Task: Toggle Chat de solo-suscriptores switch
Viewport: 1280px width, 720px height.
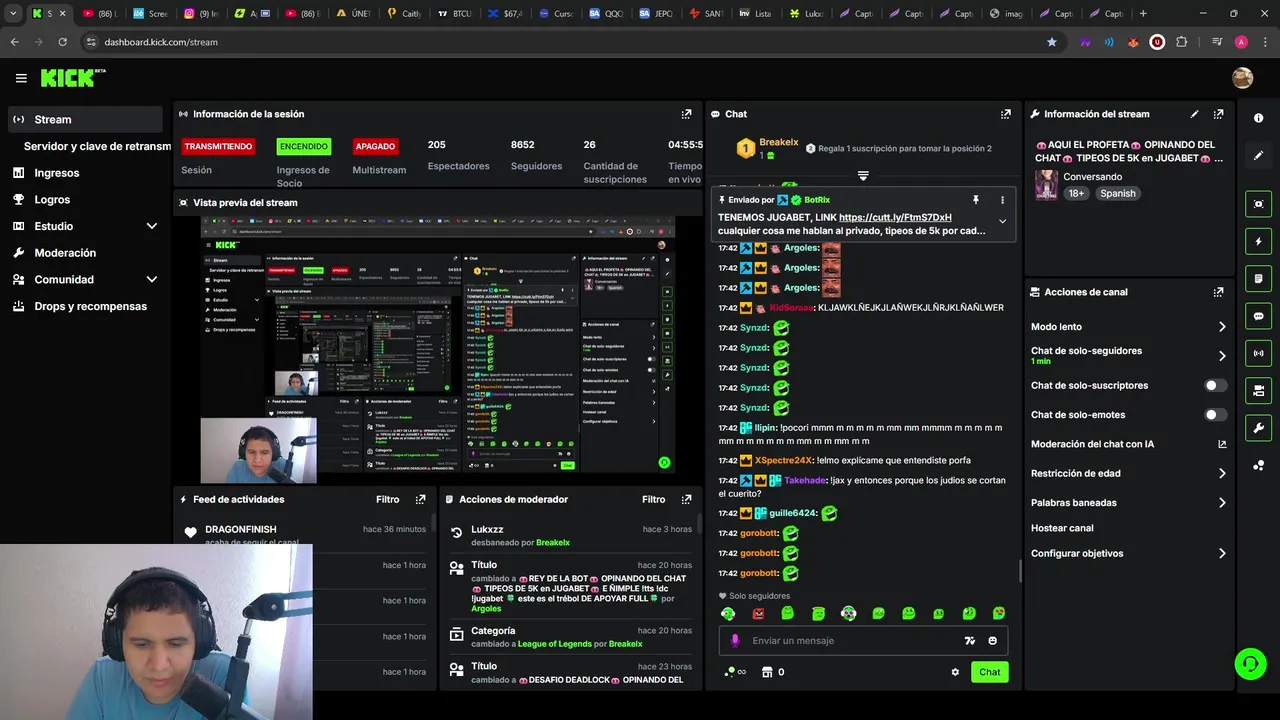Action: tap(1215, 385)
